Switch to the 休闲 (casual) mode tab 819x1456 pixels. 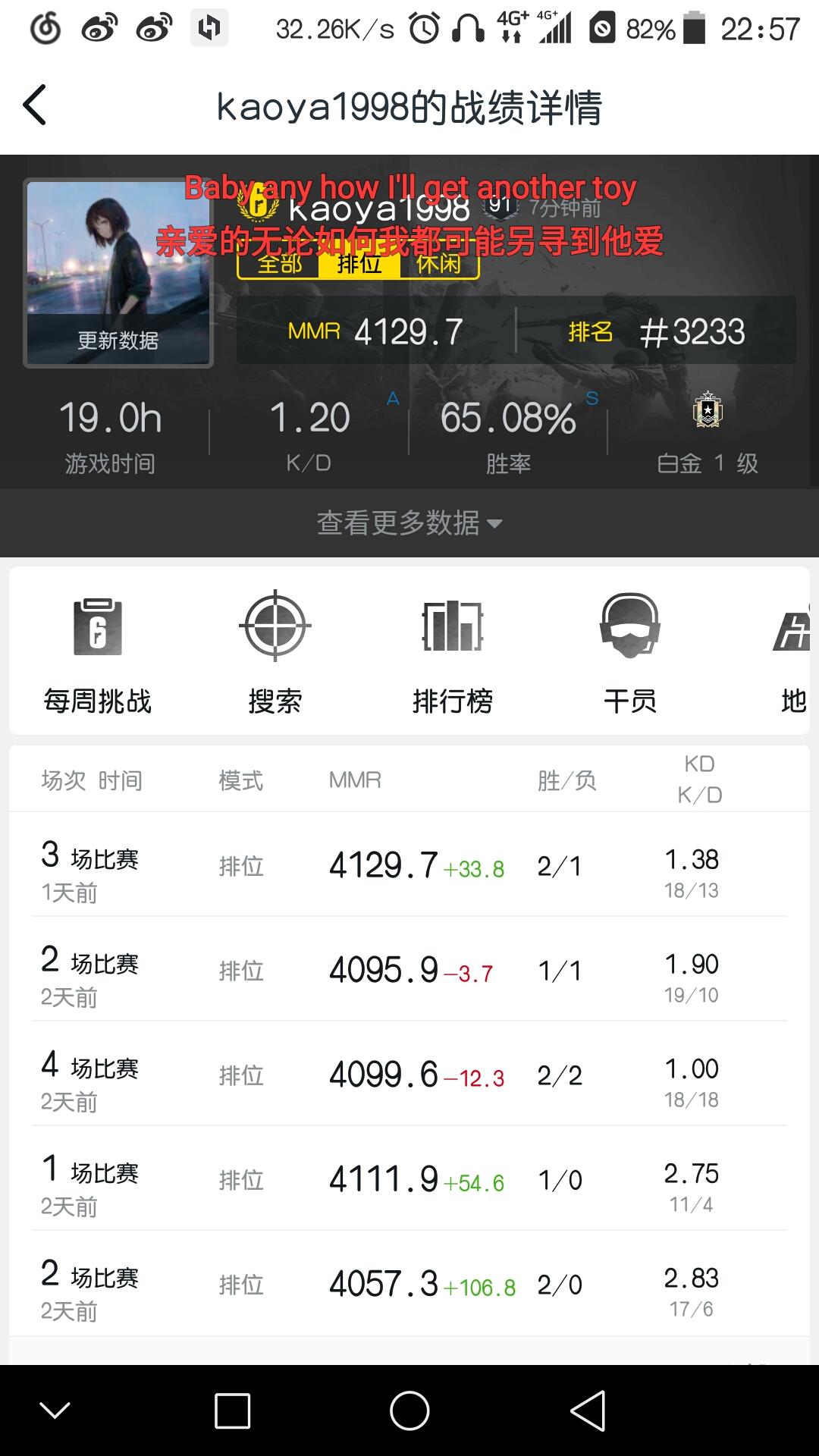pyautogui.click(x=438, y=265)
